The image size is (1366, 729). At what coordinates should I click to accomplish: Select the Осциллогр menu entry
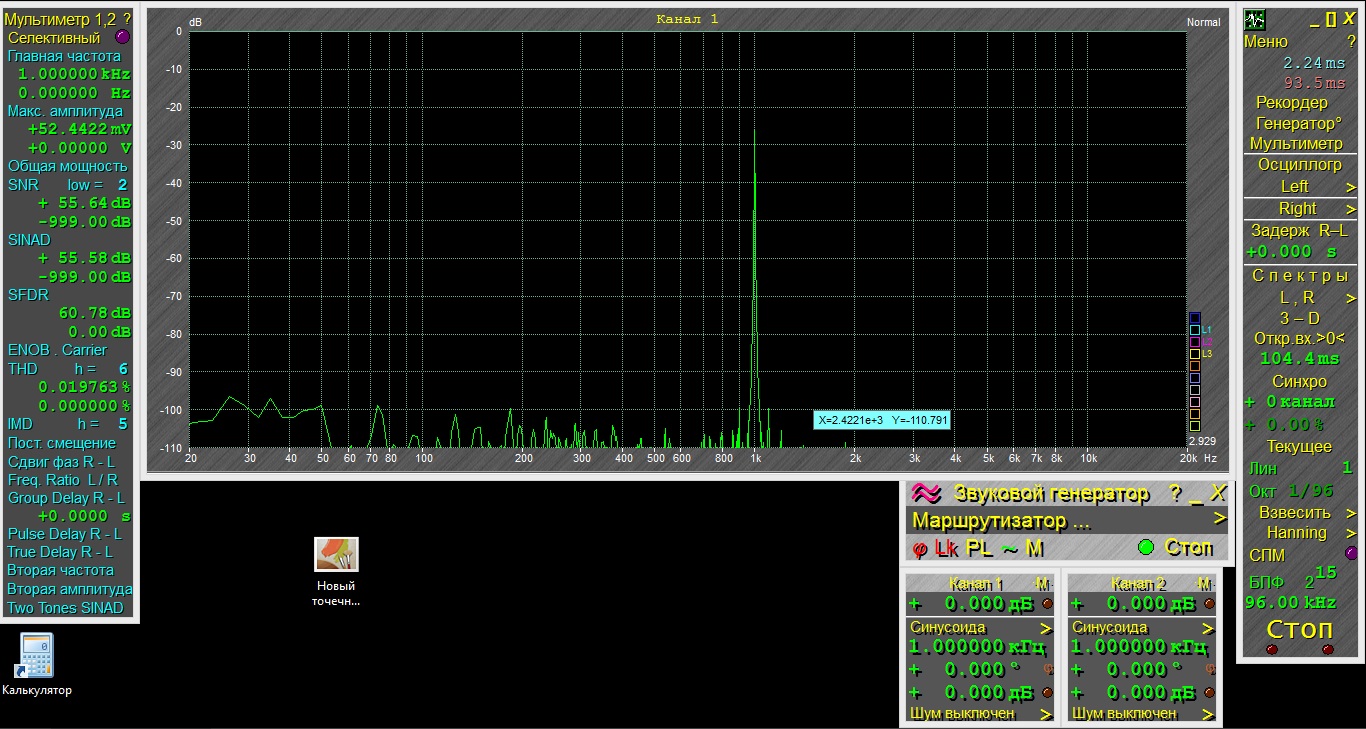[x=1300, y=165]
